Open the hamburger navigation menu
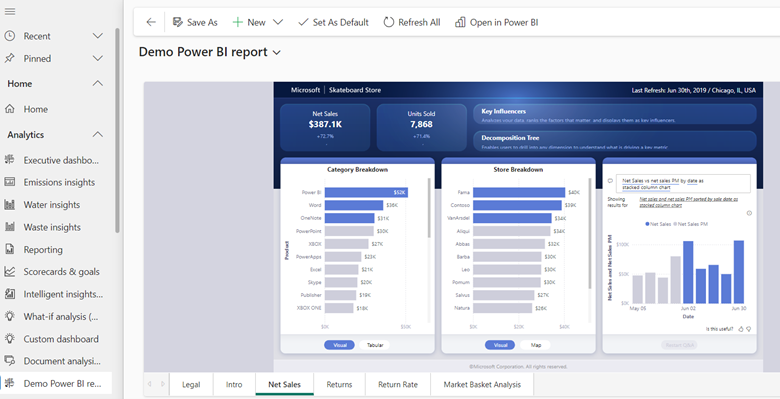This screenshot has width=780, height=399. (x=9, y=11)
